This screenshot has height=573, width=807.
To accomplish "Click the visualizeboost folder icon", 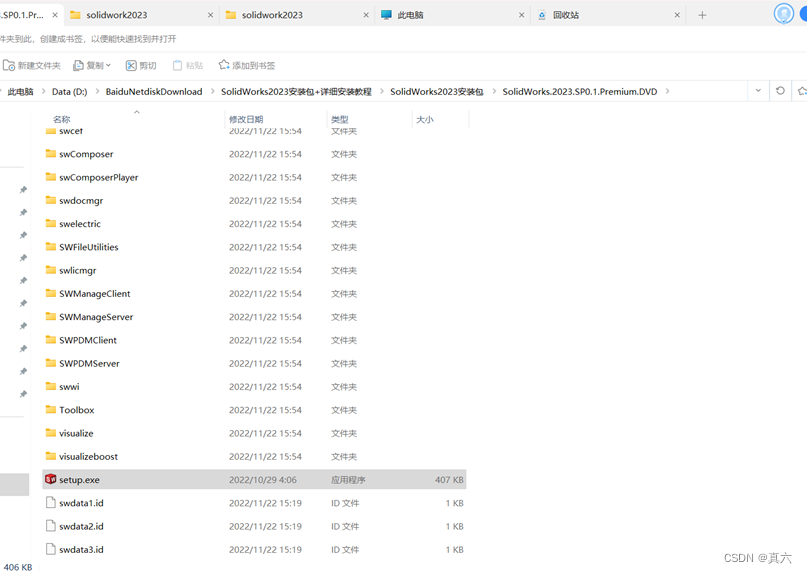I will point(50,456).
